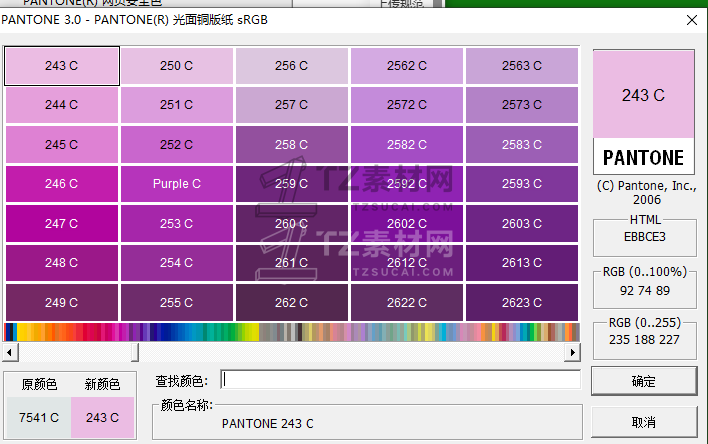The height and width of the screenshot is (444, 708).
Task: Click the RGB value 235 188 227
Action: [644, 340]
